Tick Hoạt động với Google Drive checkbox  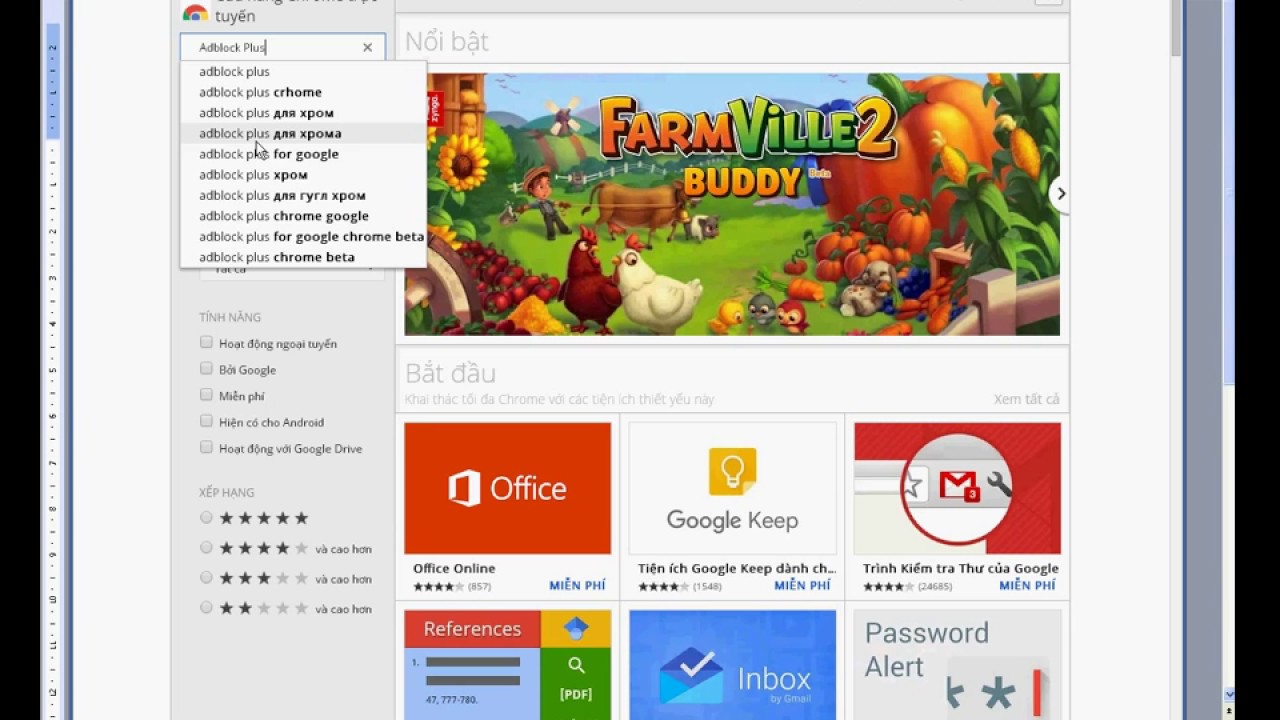(x=206, y=448)
